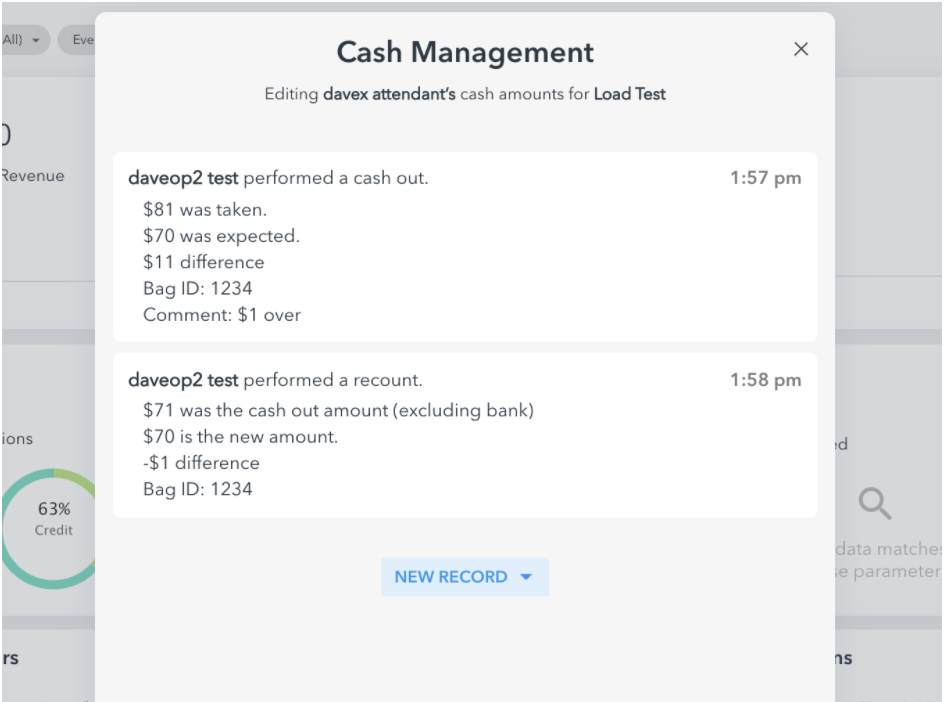Viewport: 944px width, 702px height.
Task: Click the Revenue label behind the dialog
Action: click(33, 176)
